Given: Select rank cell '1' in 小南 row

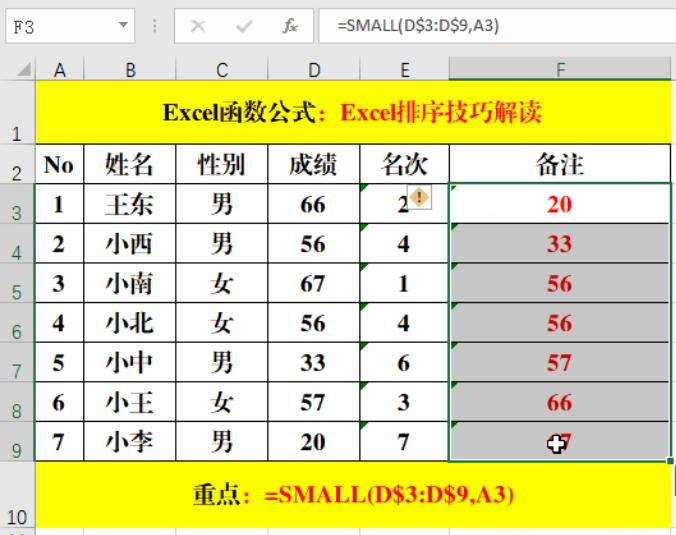Looking at the screenshot, I should [x=404, y=283].
